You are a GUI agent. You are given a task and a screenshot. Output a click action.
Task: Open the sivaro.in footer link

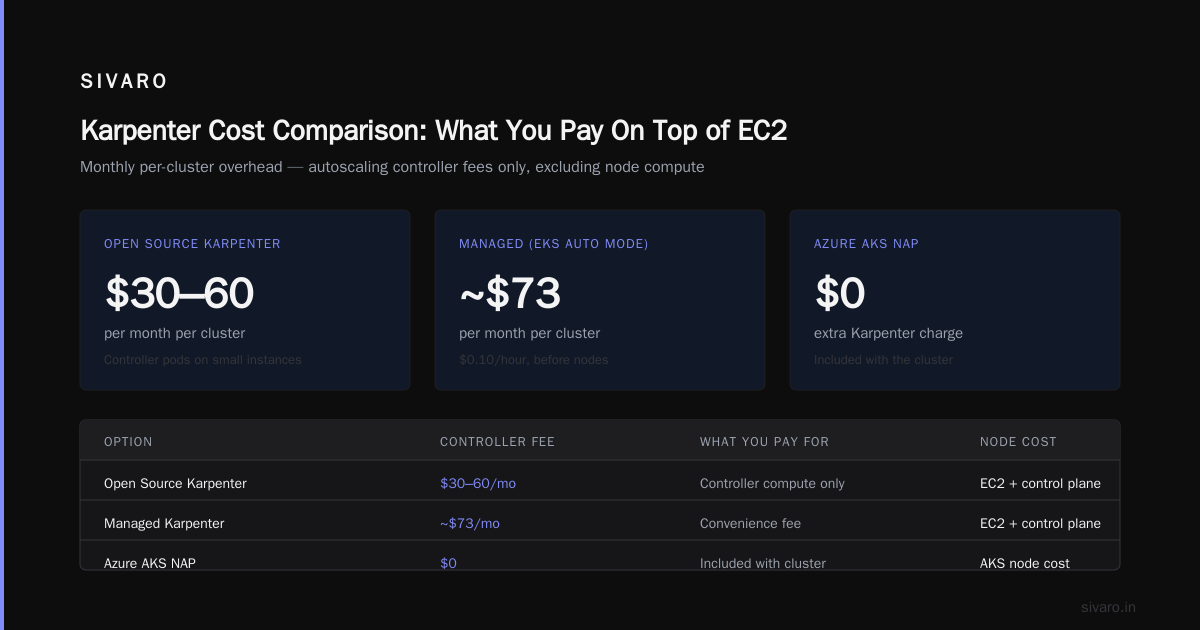pyautogui.click(x=1108, y=607)
